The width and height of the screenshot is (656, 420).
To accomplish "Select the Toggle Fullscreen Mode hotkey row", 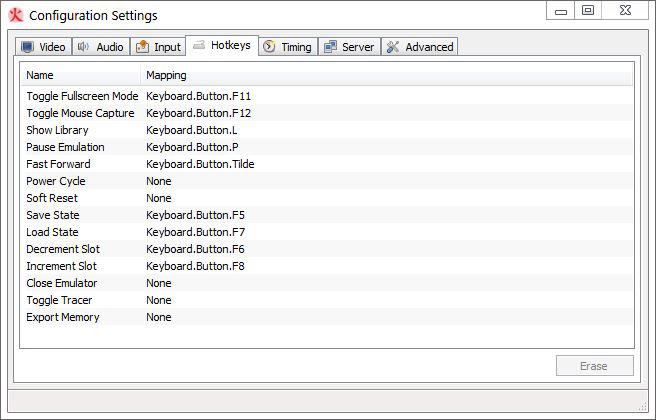I will tap(82, 96).
